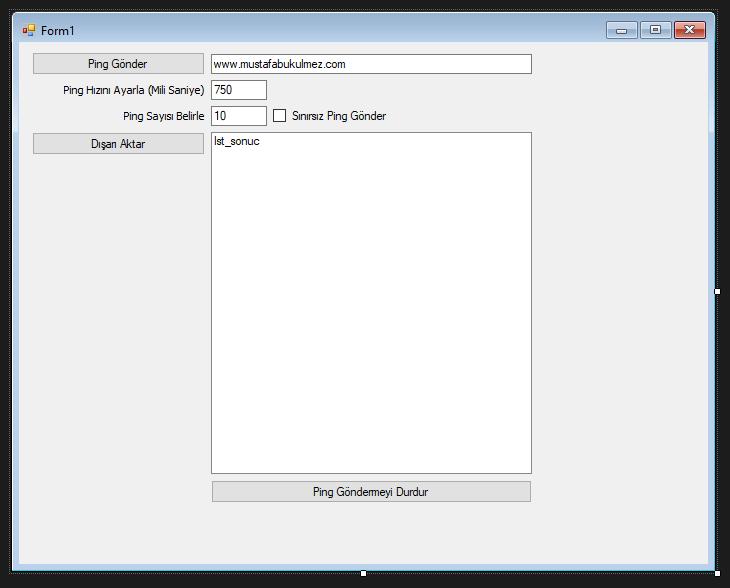The width and height of the screenshot is (730, 588).
Task: Click the bottom-edge resize handle of the form
Action: pyautogui.click(x=364, y=574)
